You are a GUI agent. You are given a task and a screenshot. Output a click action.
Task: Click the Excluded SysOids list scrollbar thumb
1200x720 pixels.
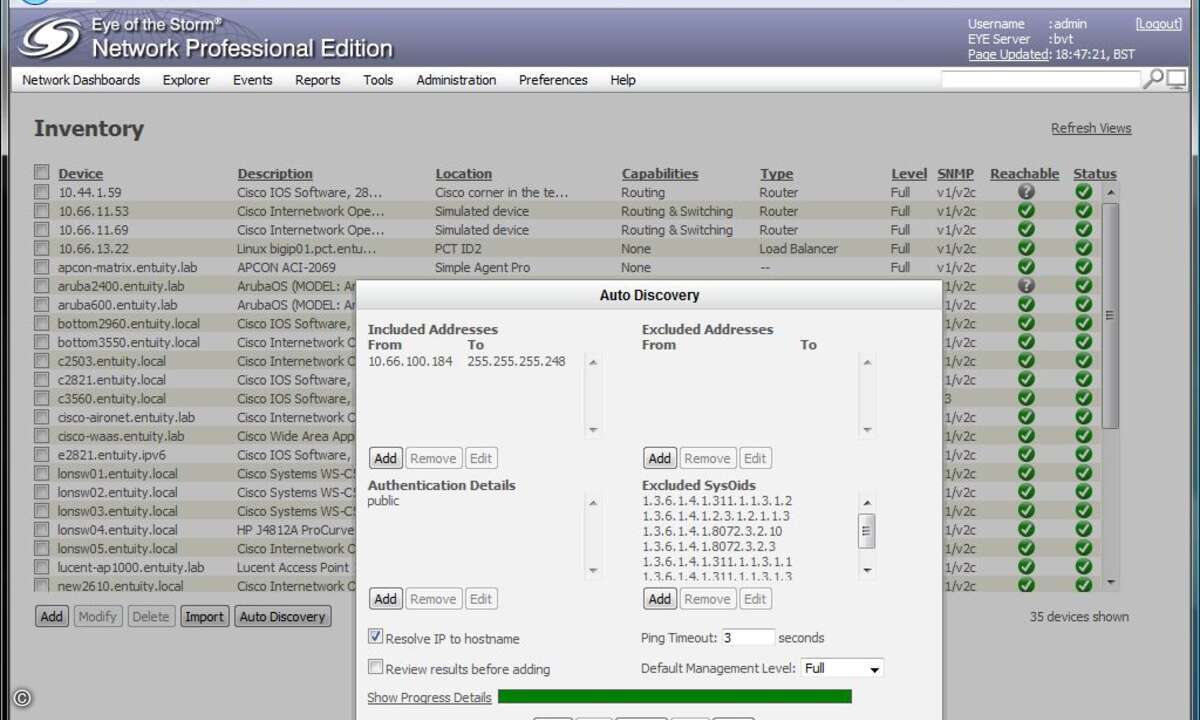tap(867, 531)
